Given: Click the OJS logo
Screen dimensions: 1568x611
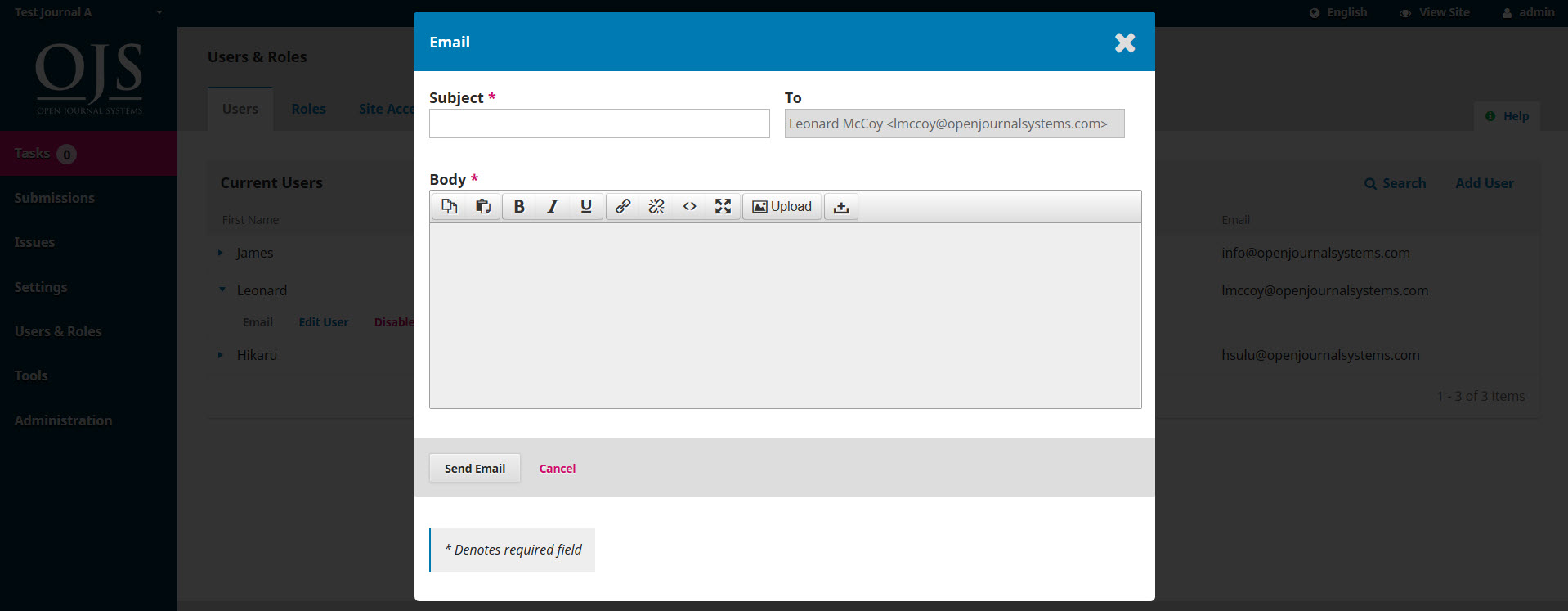Looking at the screenshot, I should 89,79.
